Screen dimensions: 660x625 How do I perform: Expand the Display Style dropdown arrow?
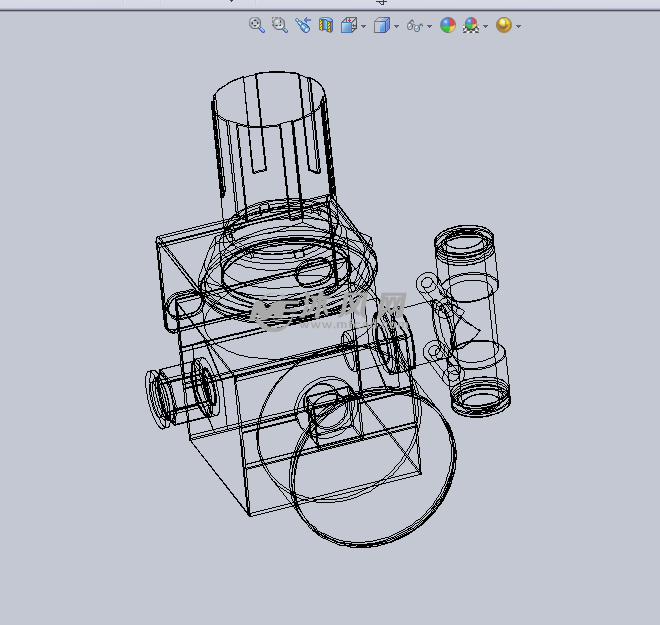pos(397,26)
